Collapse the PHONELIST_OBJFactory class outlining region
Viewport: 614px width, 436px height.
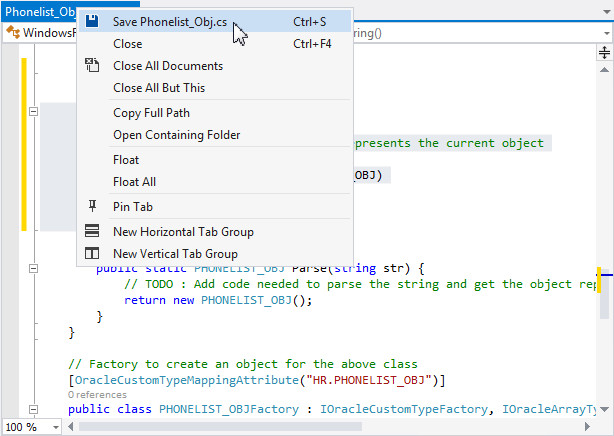click(x=34, y=409)
